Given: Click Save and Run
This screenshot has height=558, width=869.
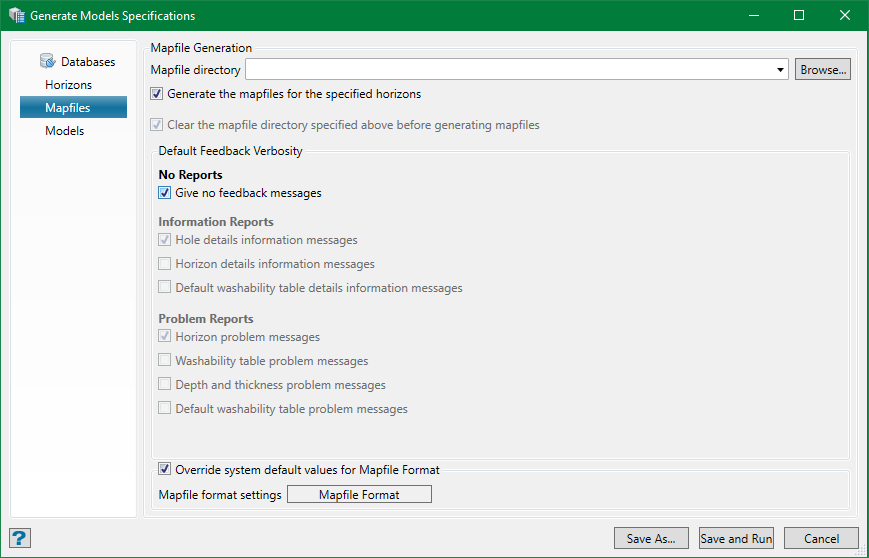Looking at the screenshot, I should [x=736, y=538].
